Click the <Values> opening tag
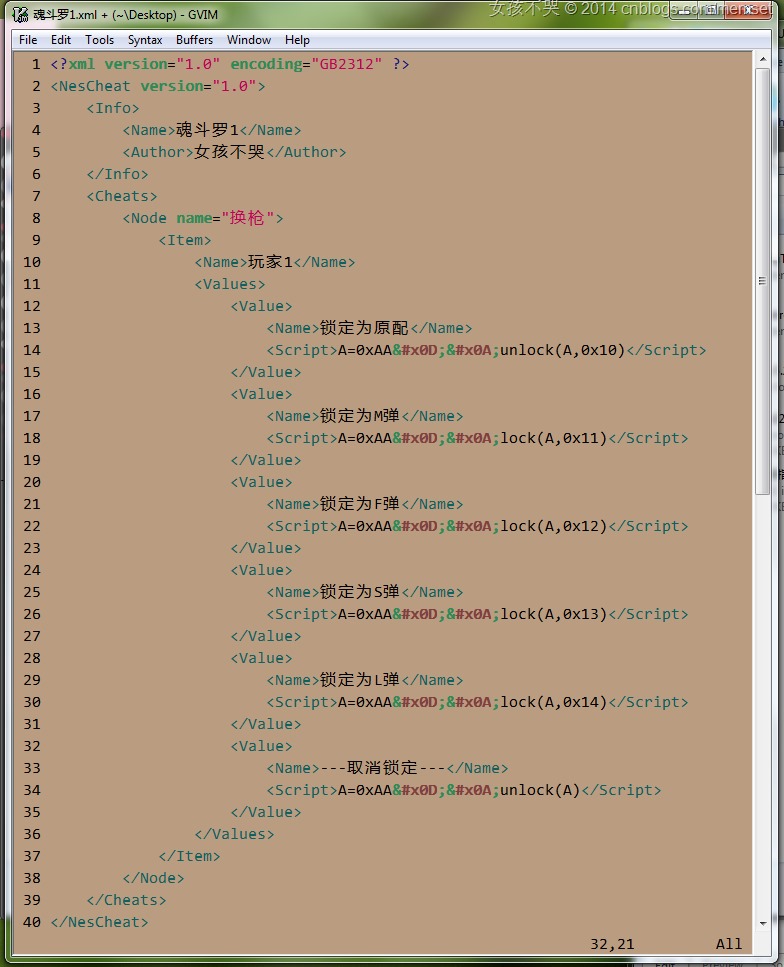The width and height of the screenshot is (784, 967). tap(230, 284)
